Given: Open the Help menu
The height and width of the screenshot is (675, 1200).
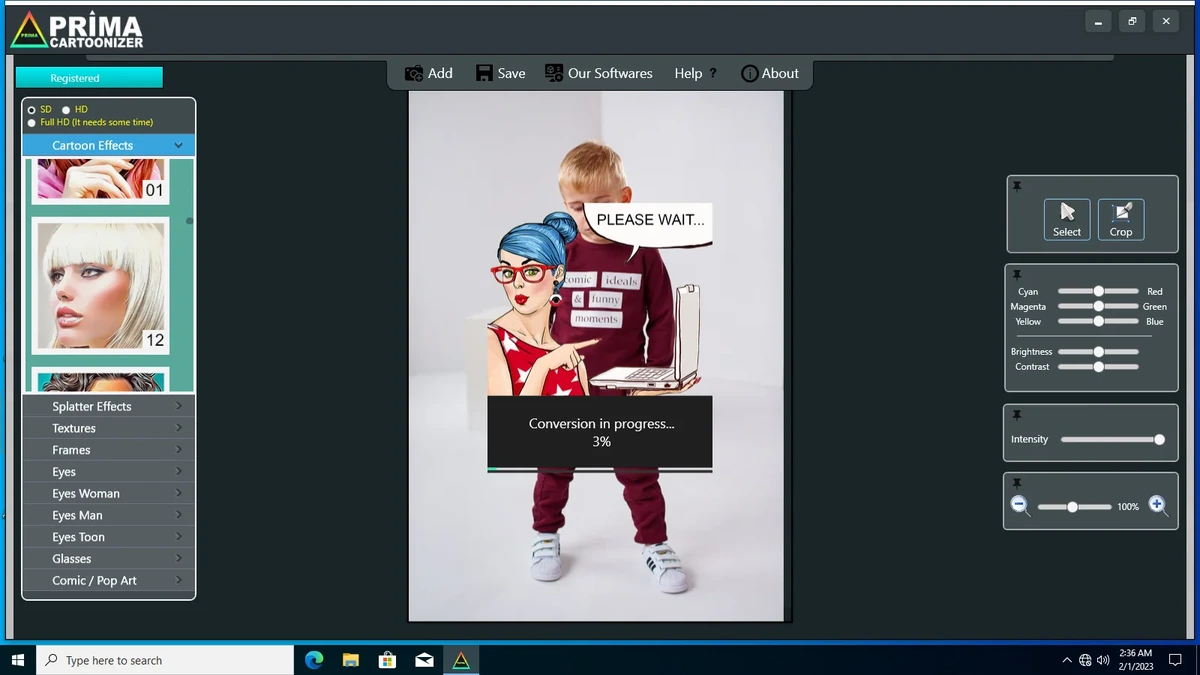Looking at the screenshot, I should 695,73.
